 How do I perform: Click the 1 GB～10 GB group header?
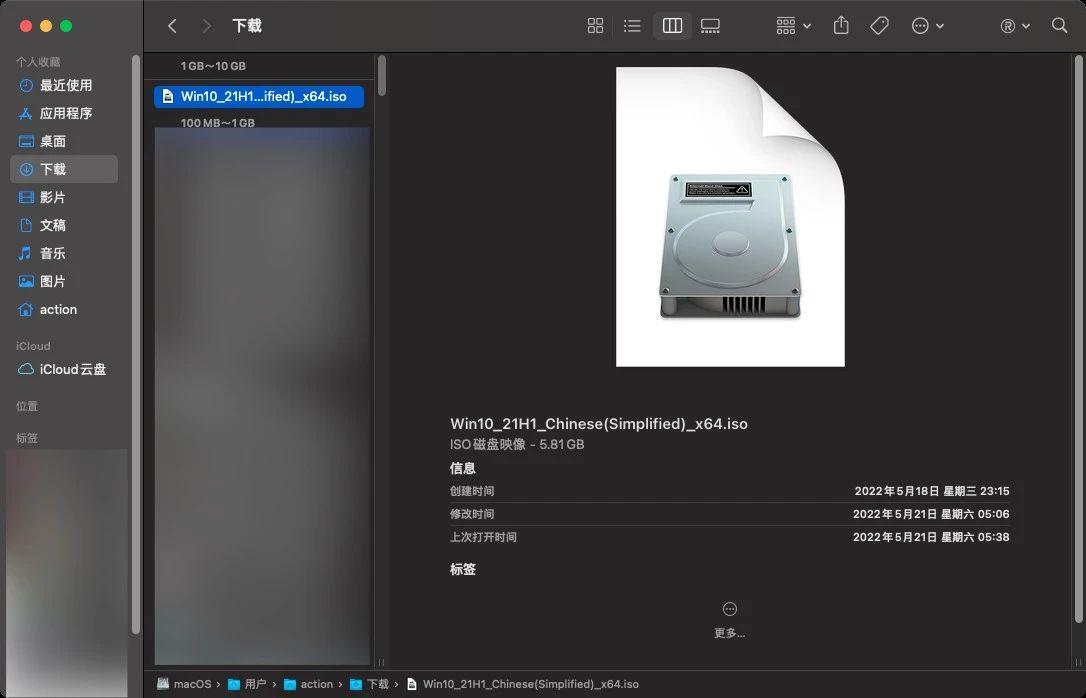click(213, 66)
